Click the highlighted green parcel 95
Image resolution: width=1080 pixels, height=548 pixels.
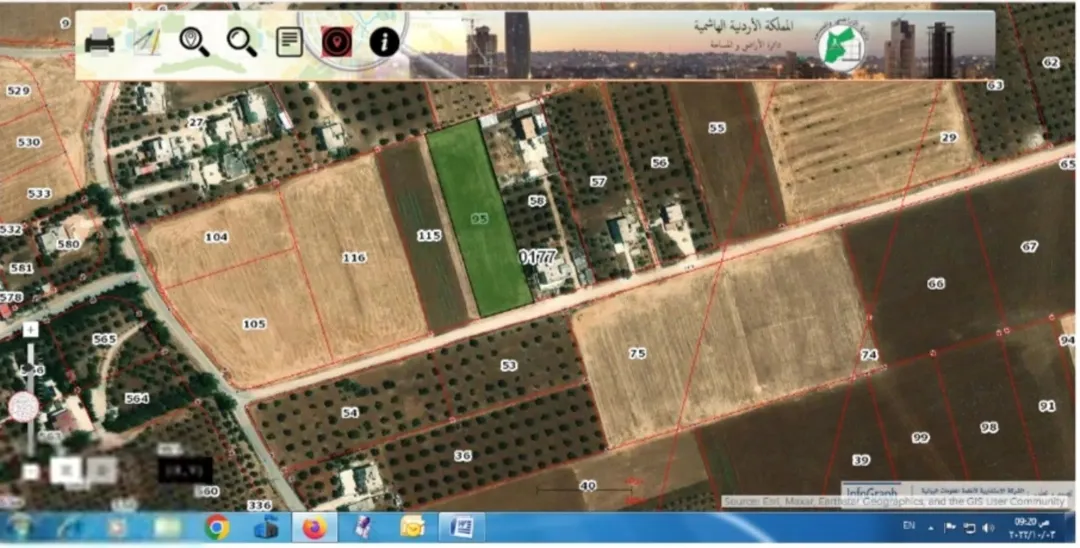point(479,218)
